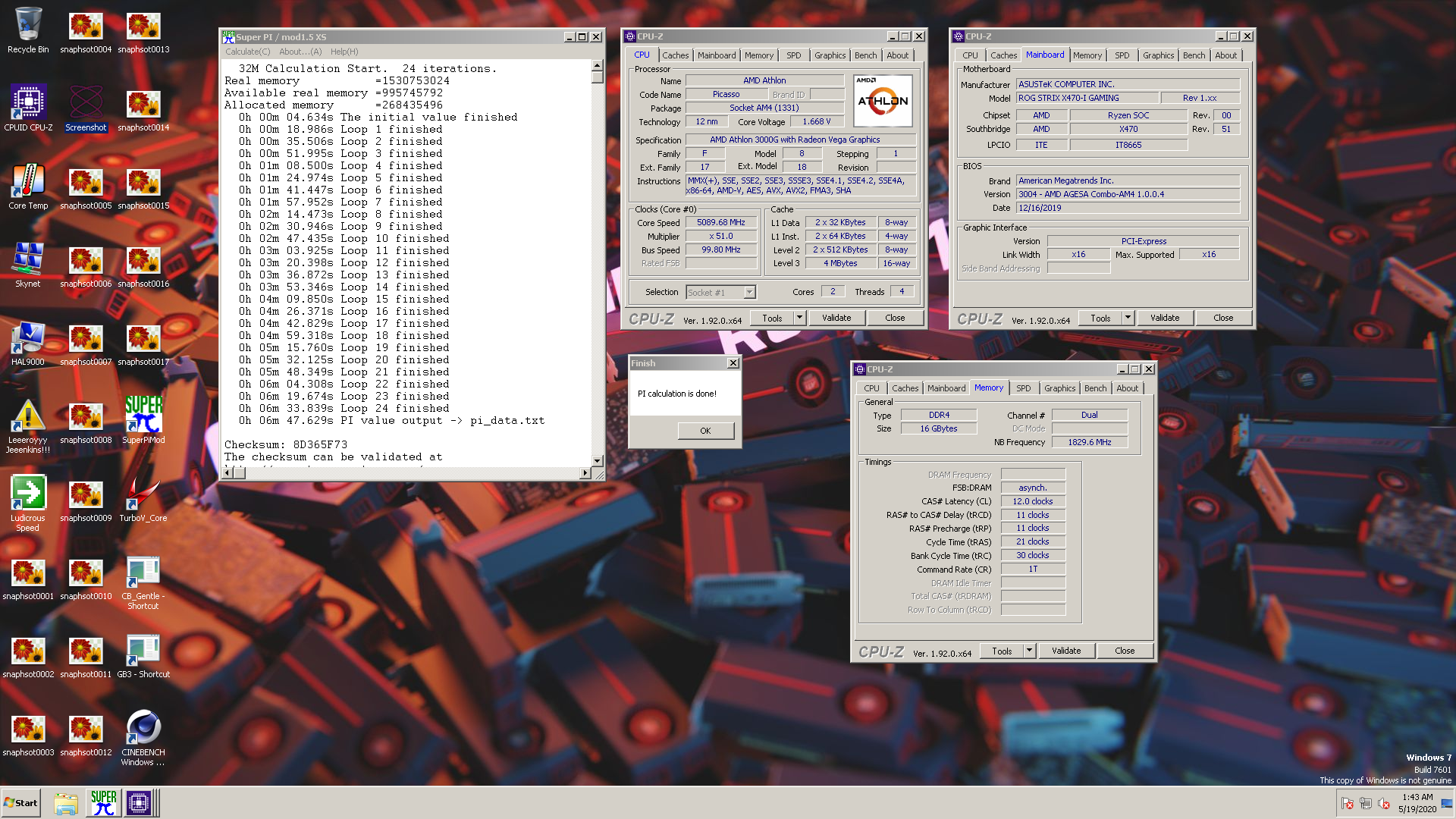Switch to SPD tab in CPU window
Image resolution: width=1456 pixels, height=819 pixels.
(x=793, y=55)
